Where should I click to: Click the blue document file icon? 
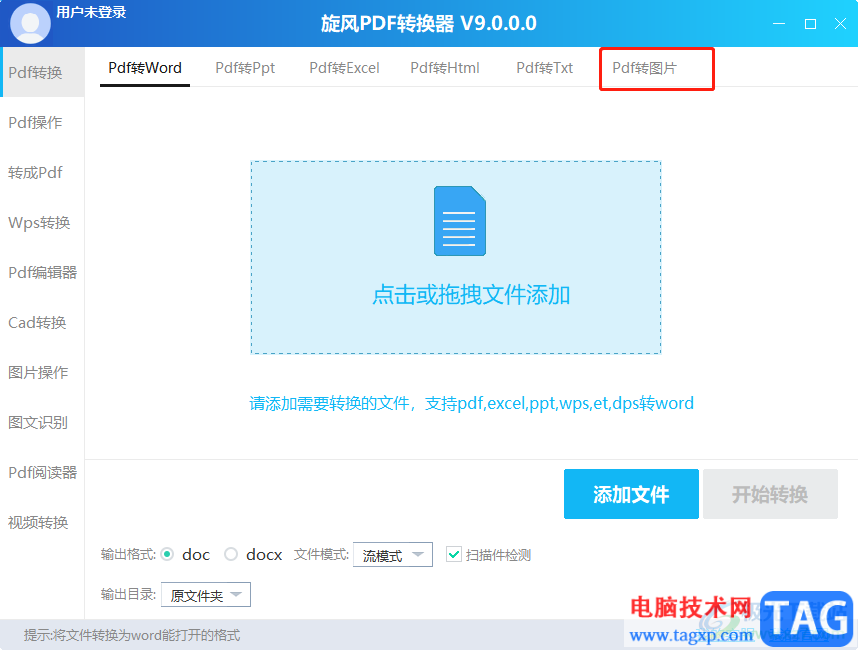(x=460, y=220)
